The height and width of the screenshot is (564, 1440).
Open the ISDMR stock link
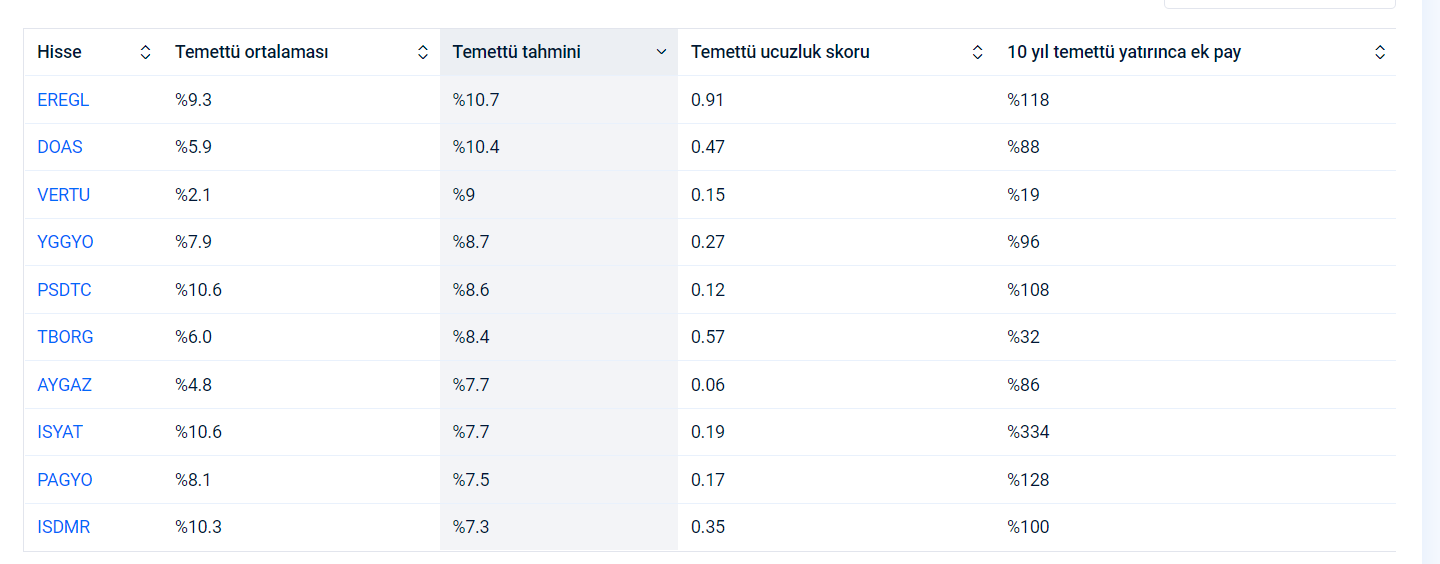tap(64, 527)
